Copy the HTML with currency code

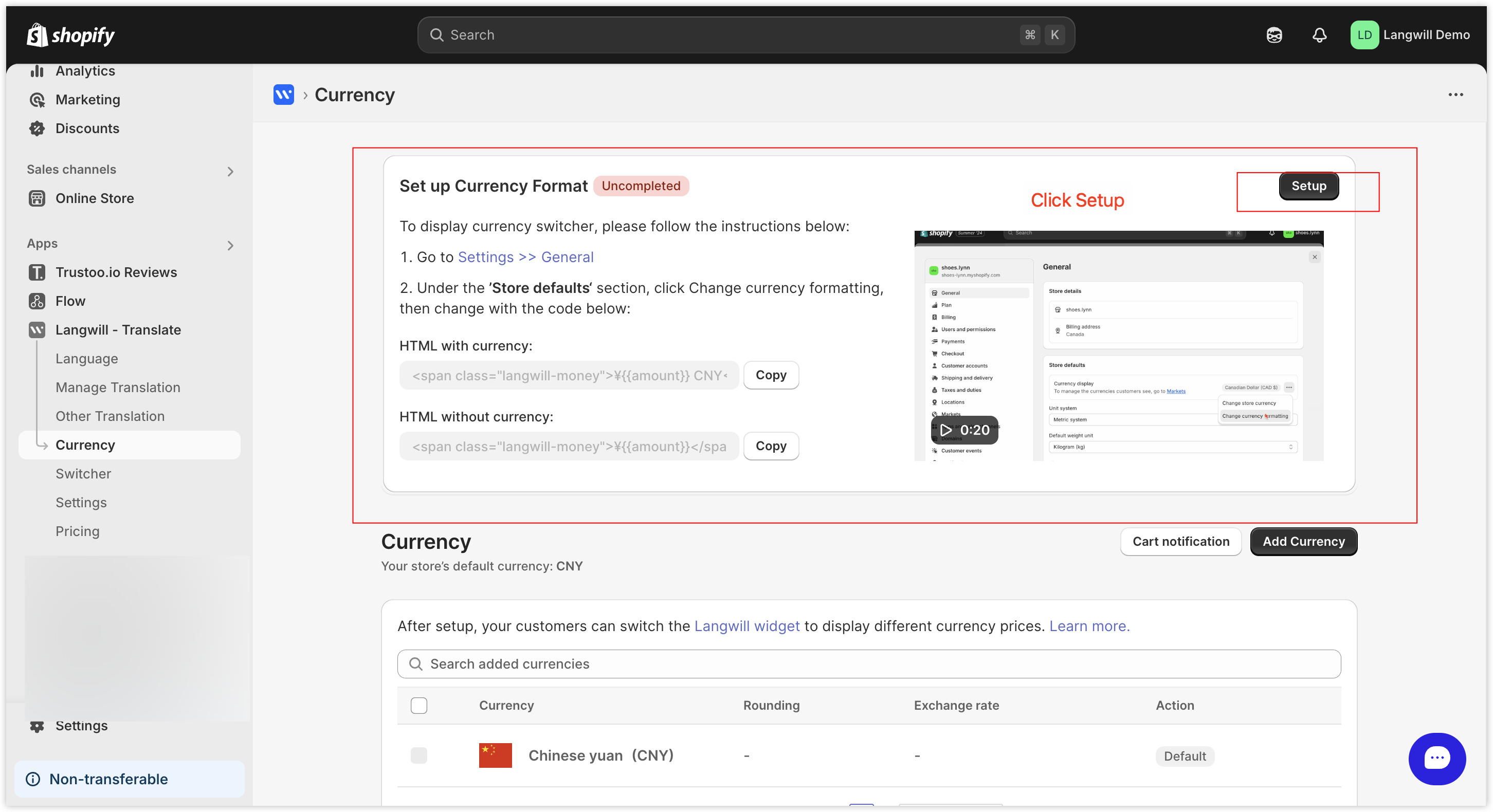(x=771, y=375)
